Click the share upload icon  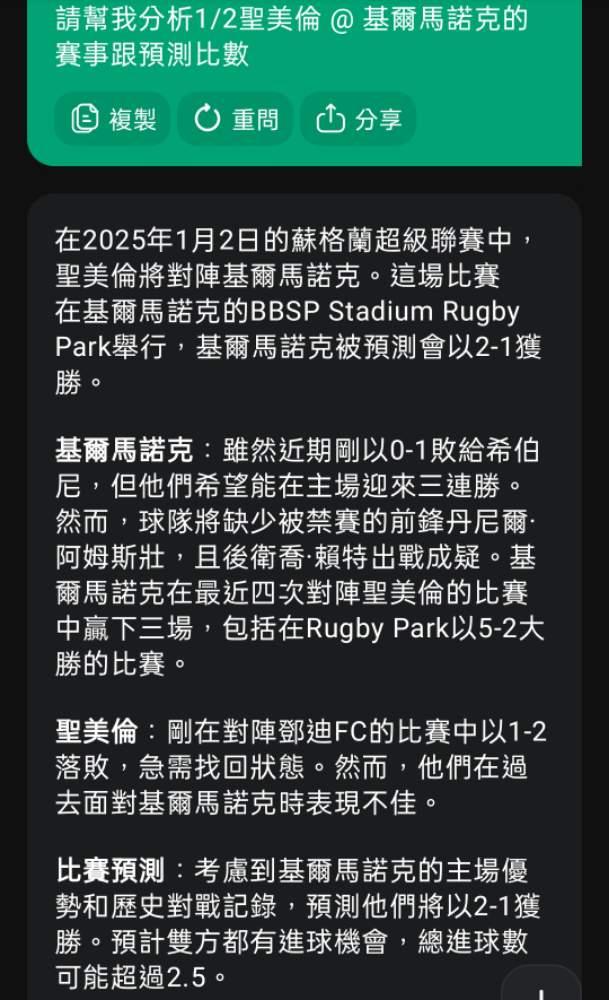[330, 120]
